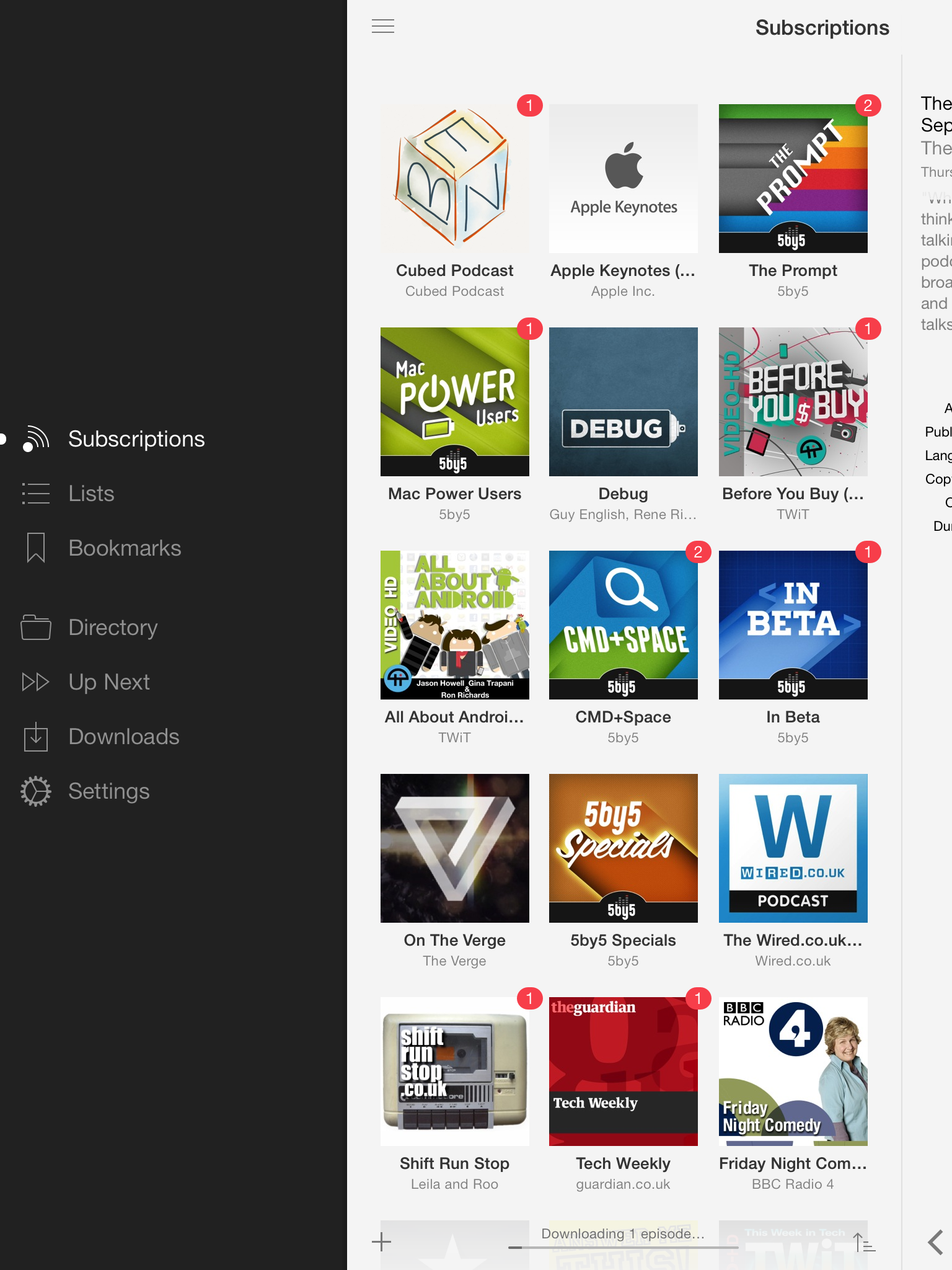This screenshot has height=1270, width=952.
Task: Open the CMD+Space podcast artwork
Action: (623, 625)
